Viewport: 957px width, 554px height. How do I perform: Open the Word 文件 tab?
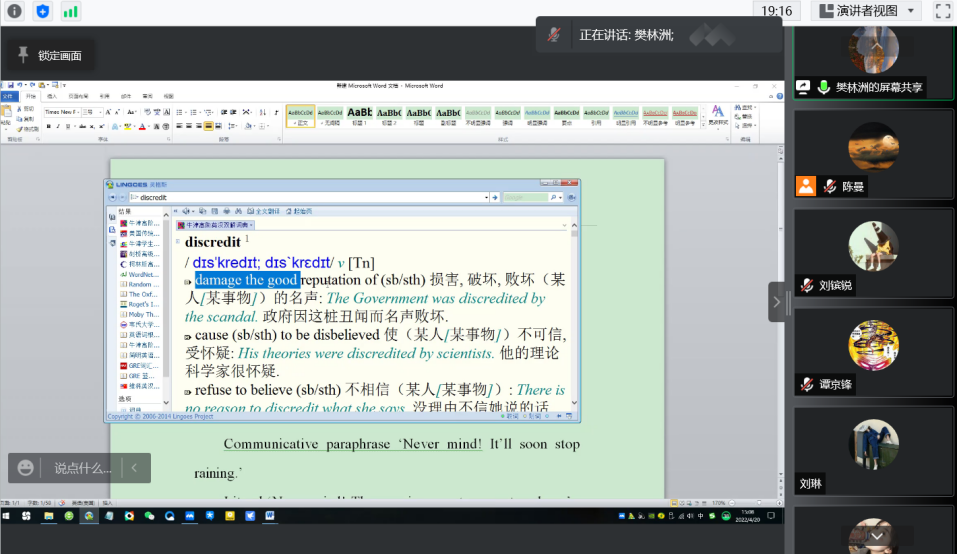click(9, 96)
